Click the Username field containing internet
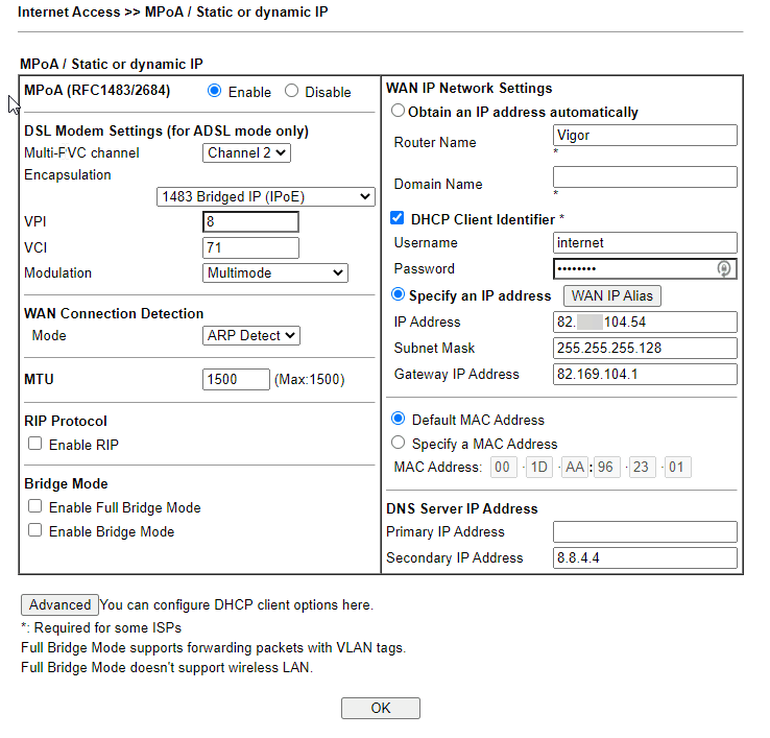The image size is (770, 738). click(645, 243)
